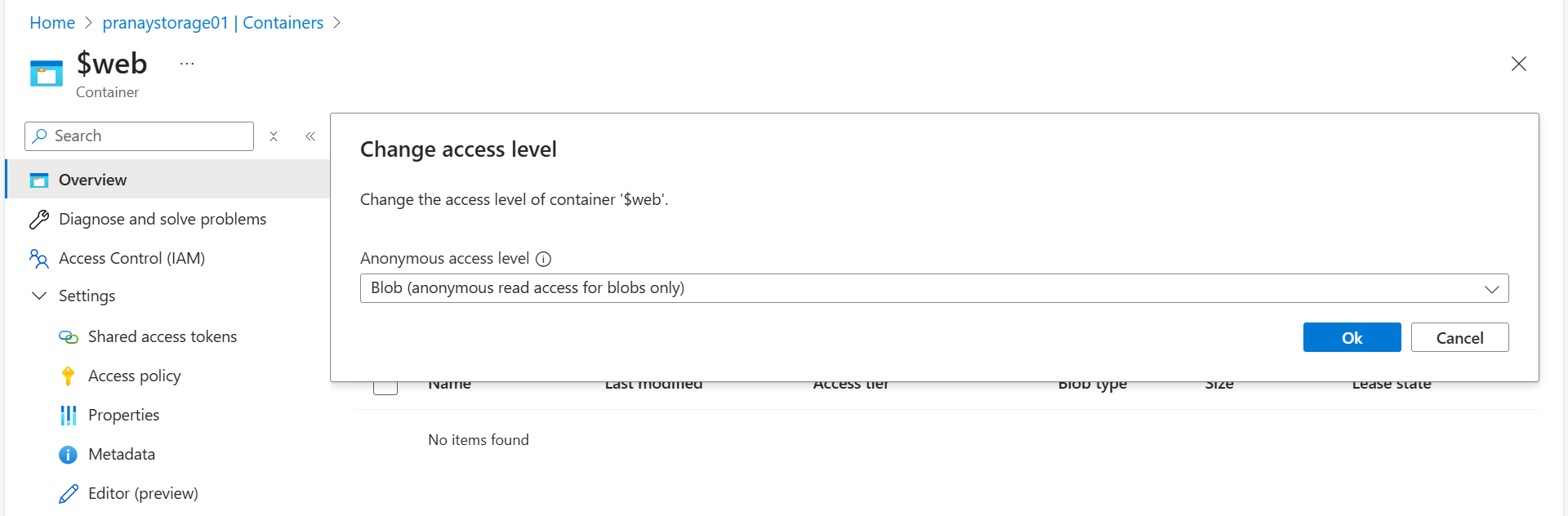Click the Metadata info icon
Viewport: 1568px width, 516px height.
(68, 454)
